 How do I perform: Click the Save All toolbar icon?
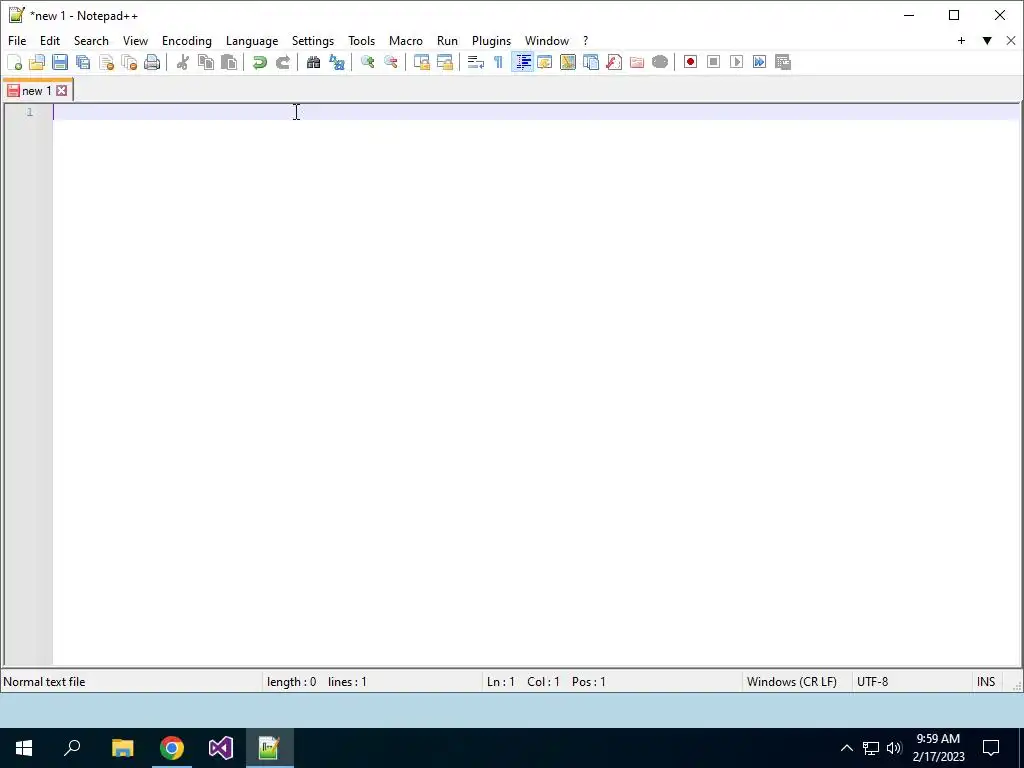tap(83, 62)
